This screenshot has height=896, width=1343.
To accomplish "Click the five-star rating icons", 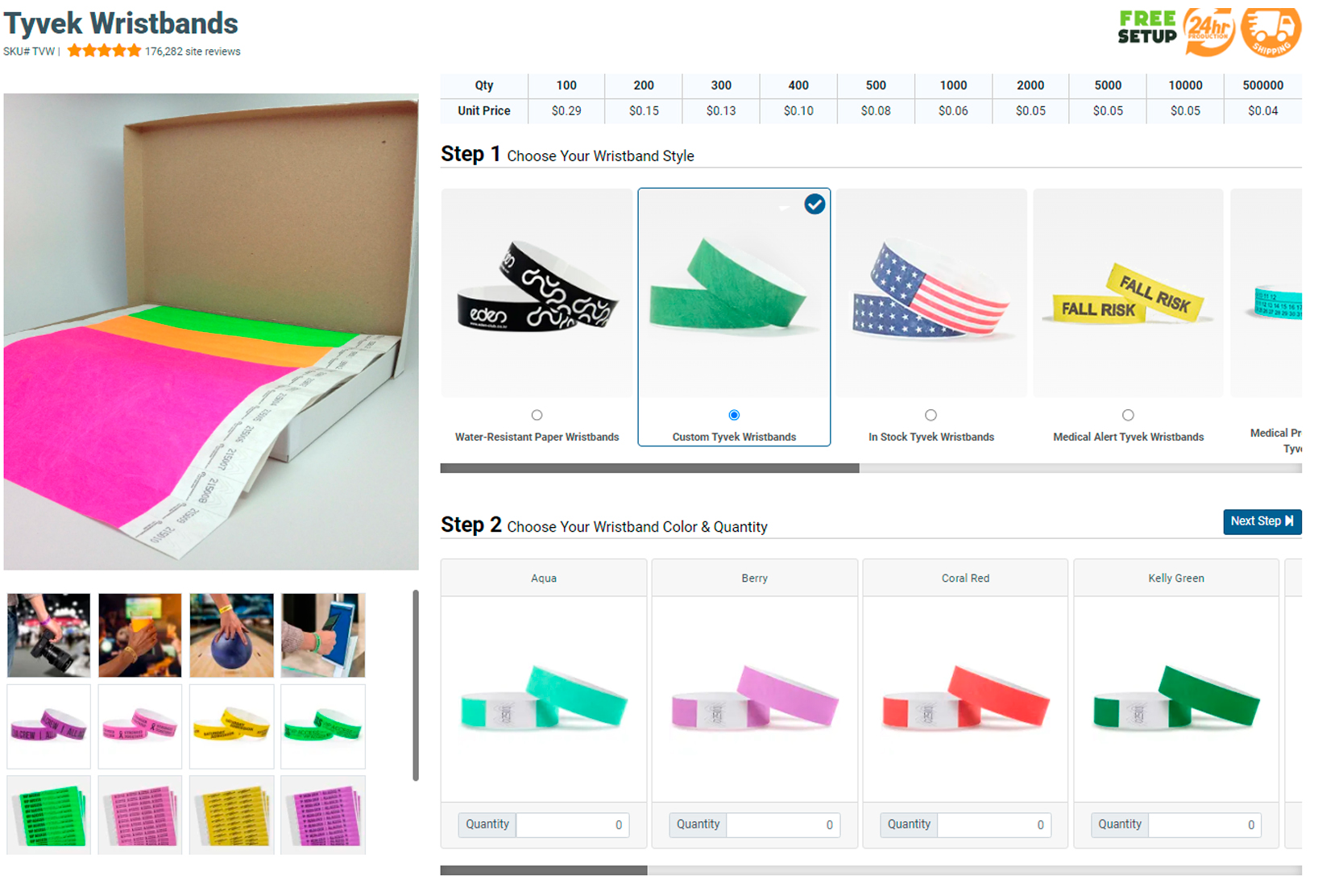I will click(x=104, y=51).
